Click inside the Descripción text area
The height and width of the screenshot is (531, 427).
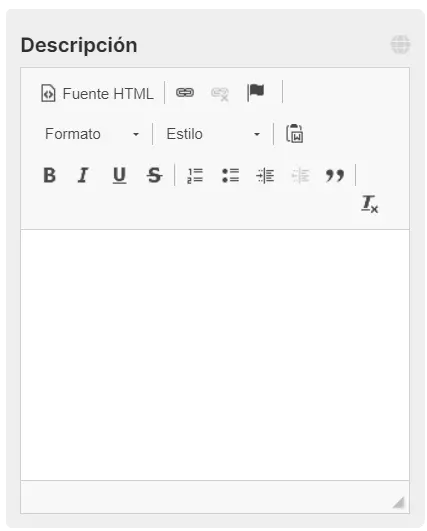[215, 355]
